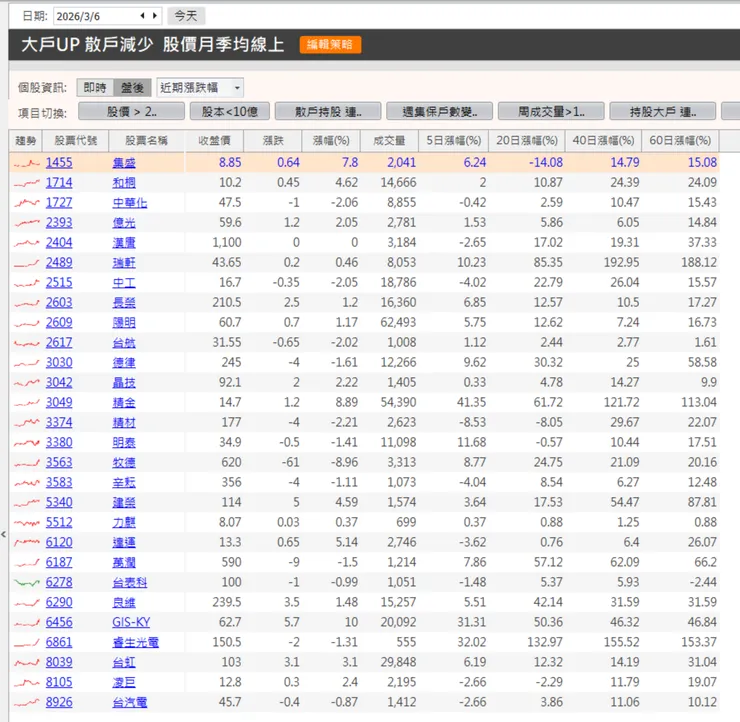The height and width of the screenshot is (722, 740).
Task: Sort by 成交量 column header
Action: pyautogui.click(x=389, y=141)
